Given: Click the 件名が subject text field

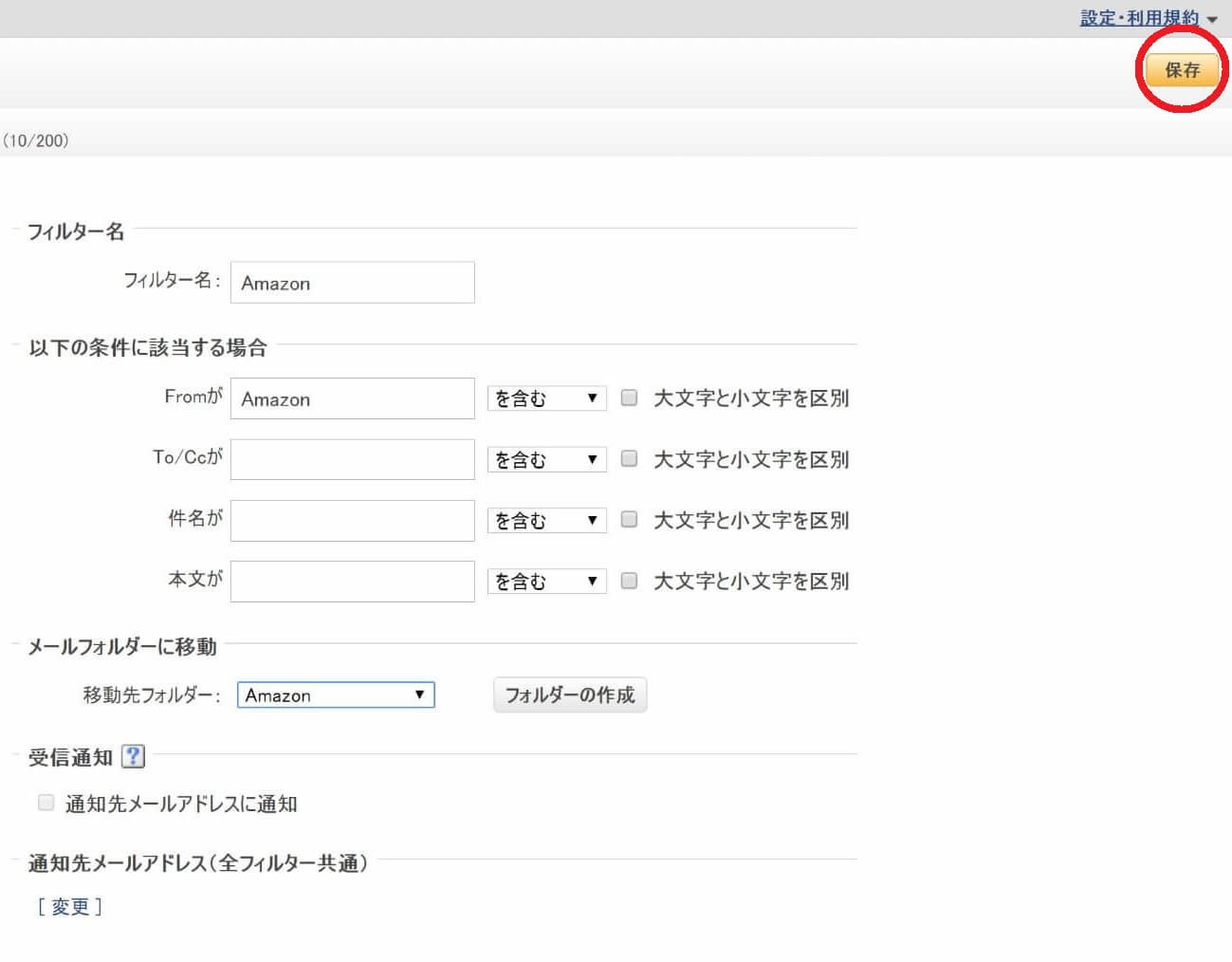Looking at the screenshot, I should click(352, 521).
